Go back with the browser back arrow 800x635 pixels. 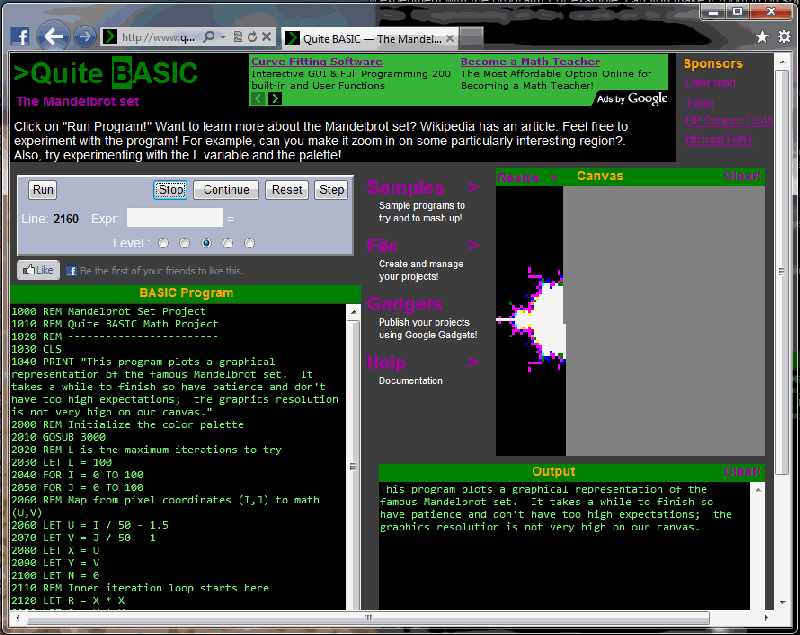point(54,36)
